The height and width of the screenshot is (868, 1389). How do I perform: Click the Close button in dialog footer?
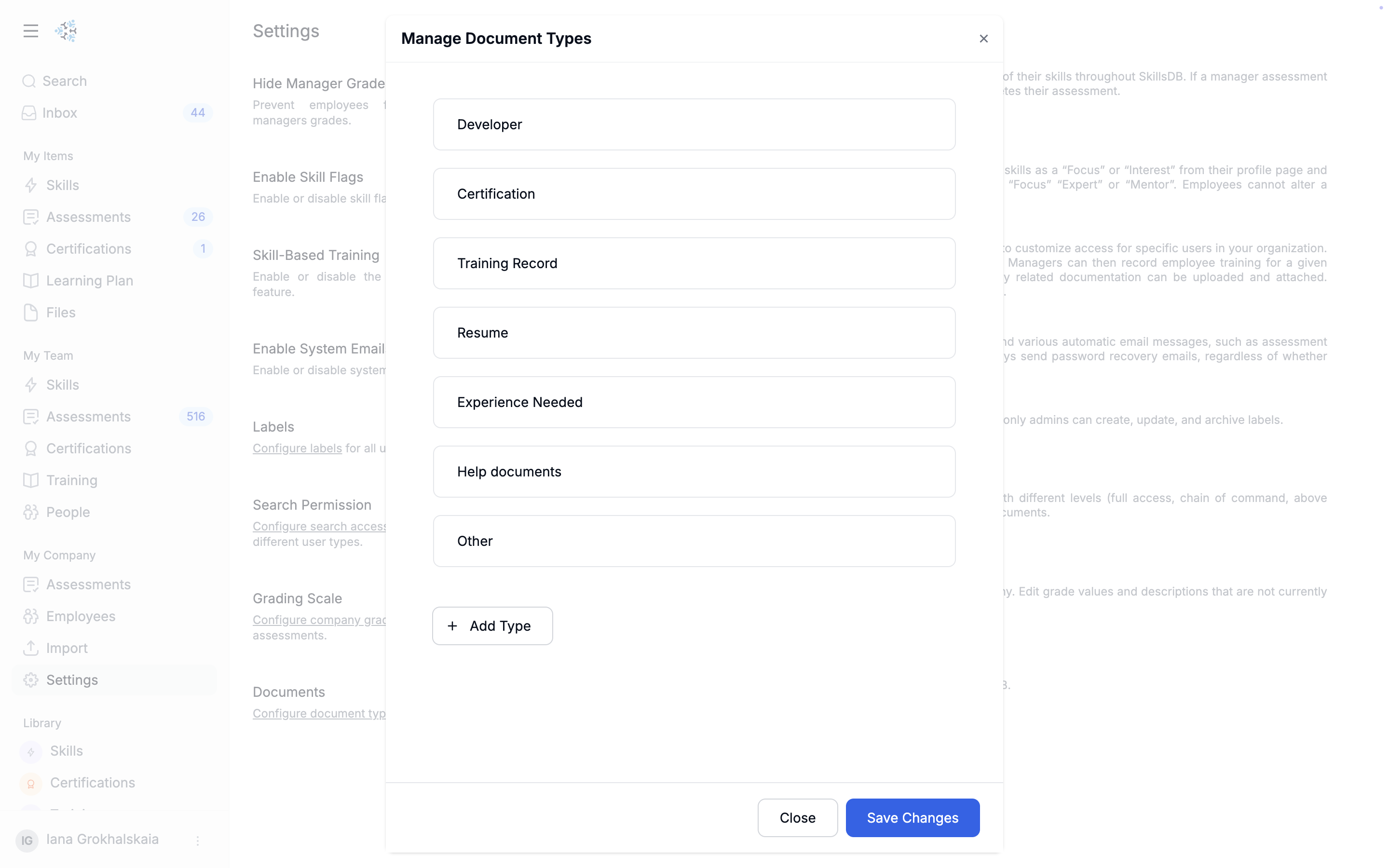pyautogui.click(x=797, y=817)
